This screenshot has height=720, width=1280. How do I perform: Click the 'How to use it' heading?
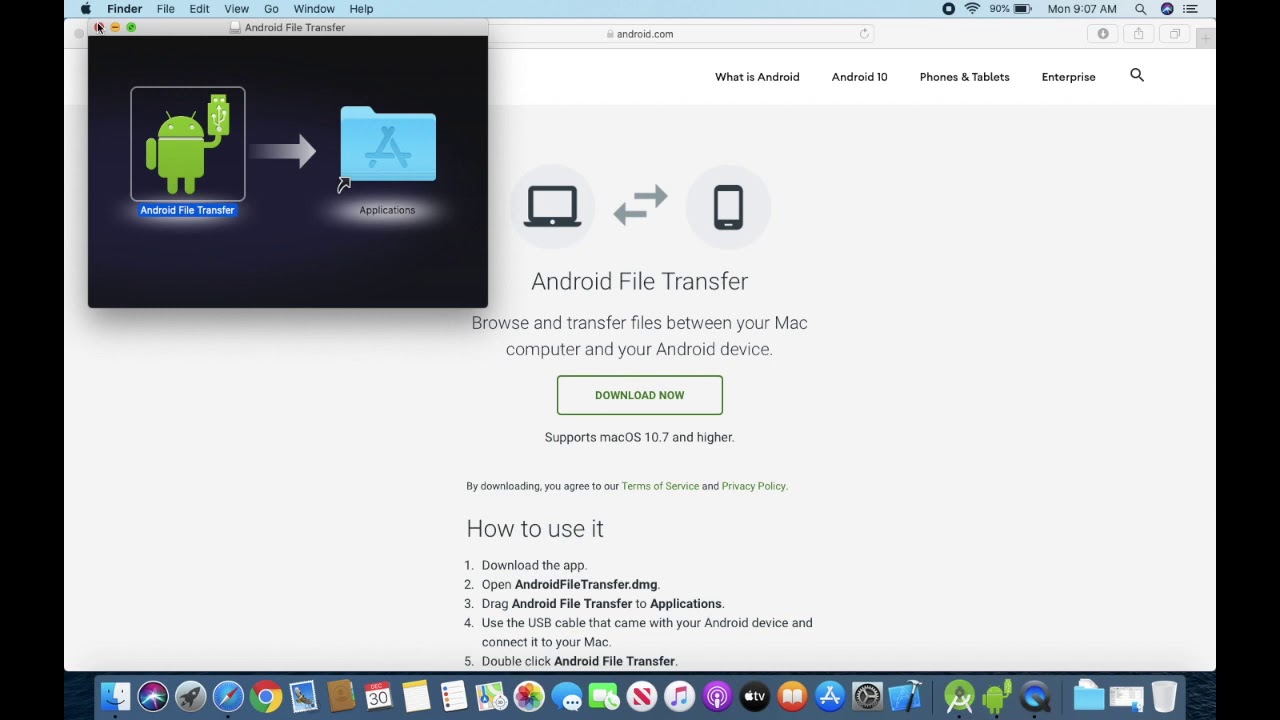point(535,529)
